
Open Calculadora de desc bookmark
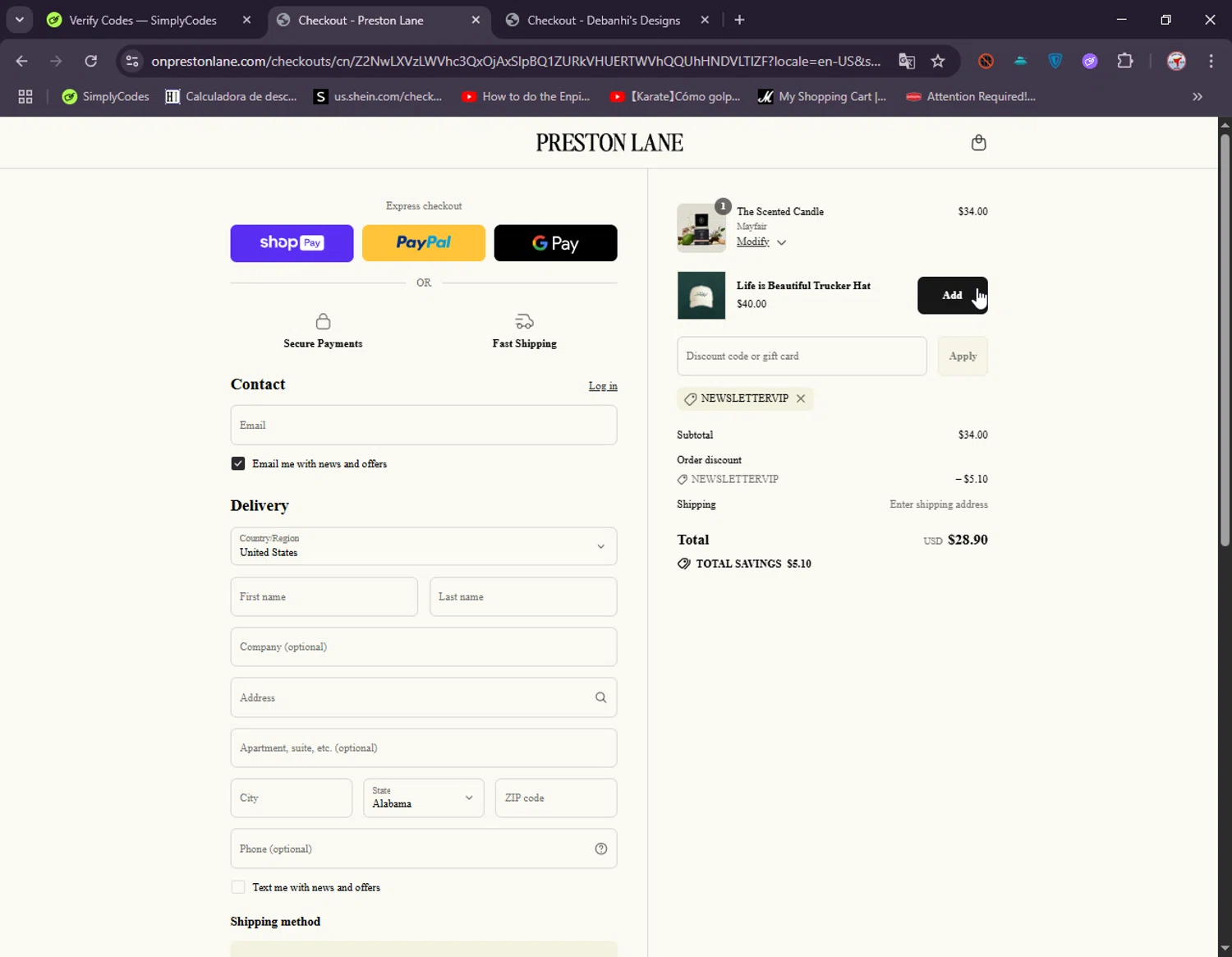click(232, 96)
